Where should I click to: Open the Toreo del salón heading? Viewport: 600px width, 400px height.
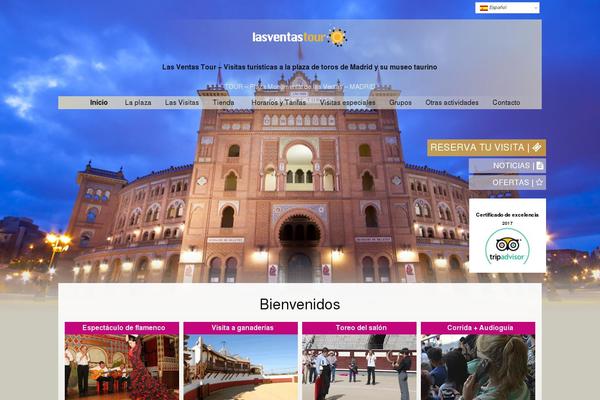coord(359,328)
